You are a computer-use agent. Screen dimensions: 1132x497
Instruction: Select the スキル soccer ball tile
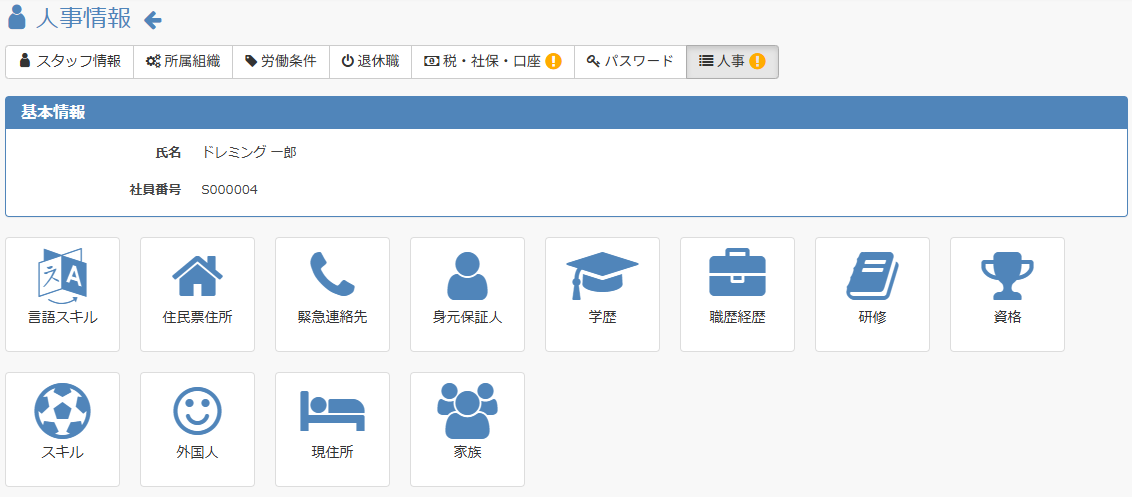63,430
